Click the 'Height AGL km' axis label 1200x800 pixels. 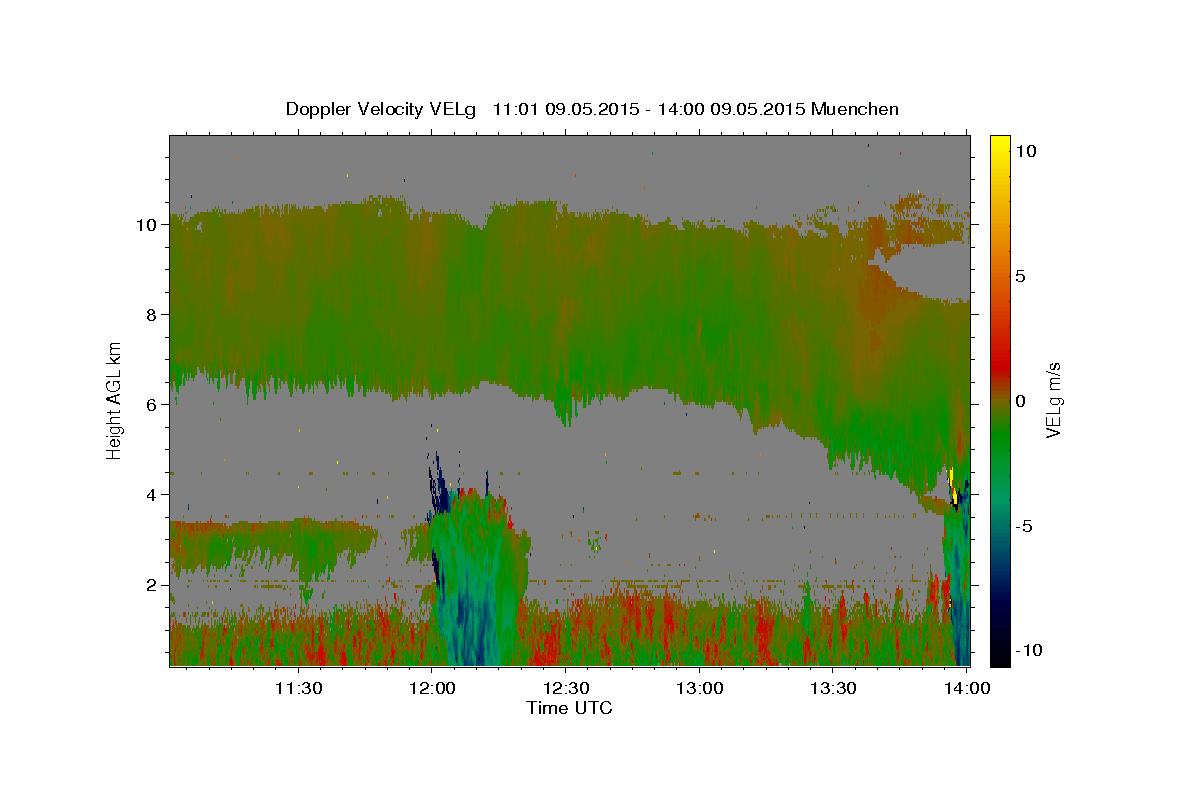115,400
